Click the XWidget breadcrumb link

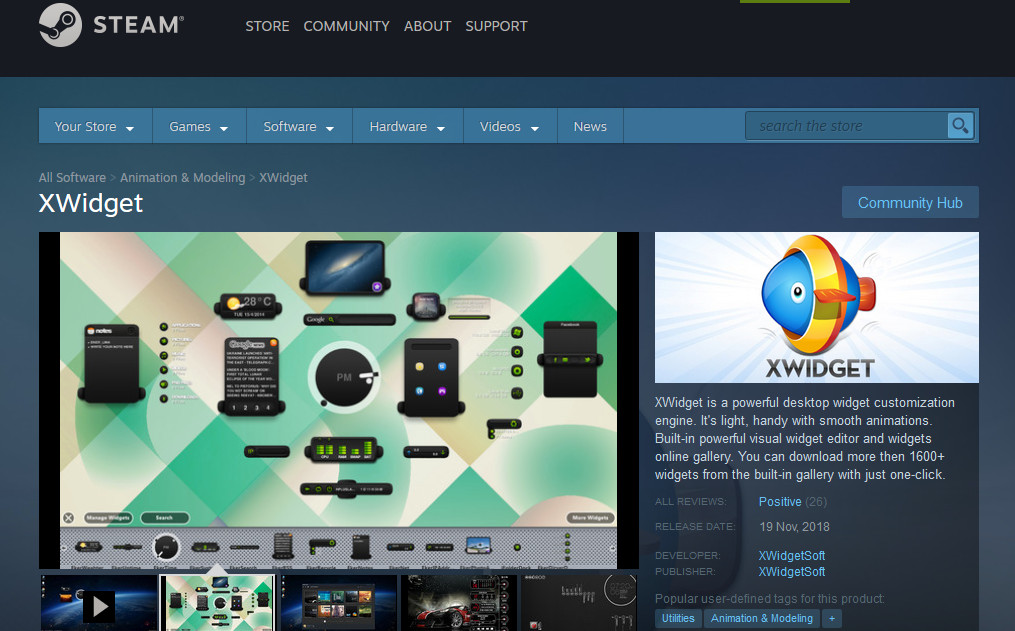pos(284,177)
